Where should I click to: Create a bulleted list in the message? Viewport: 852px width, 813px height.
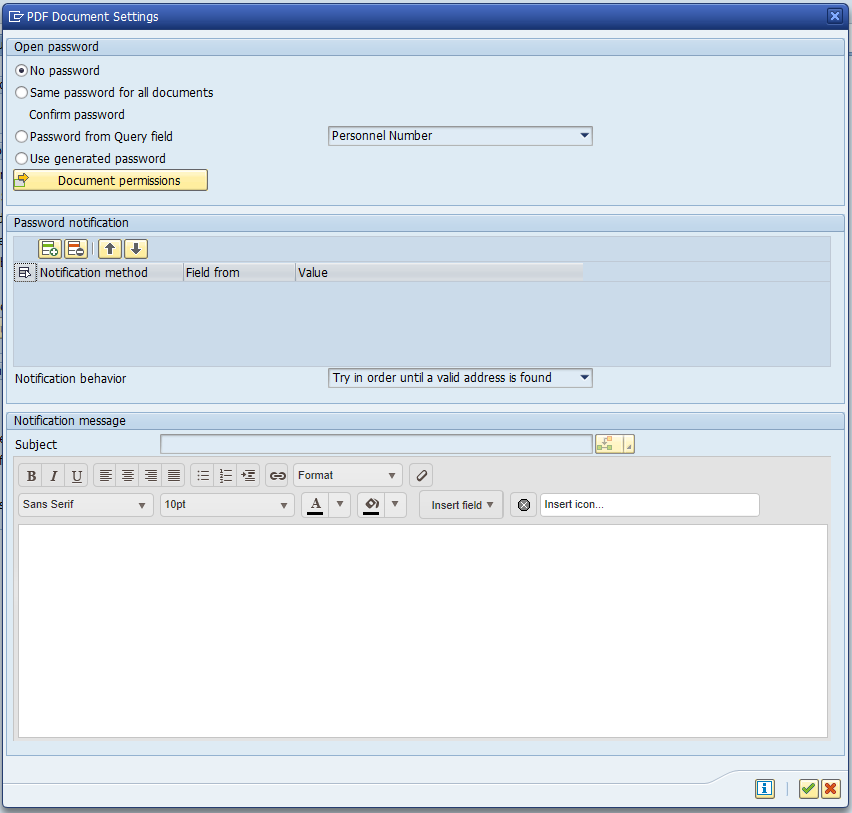click(x=203, y=475)
